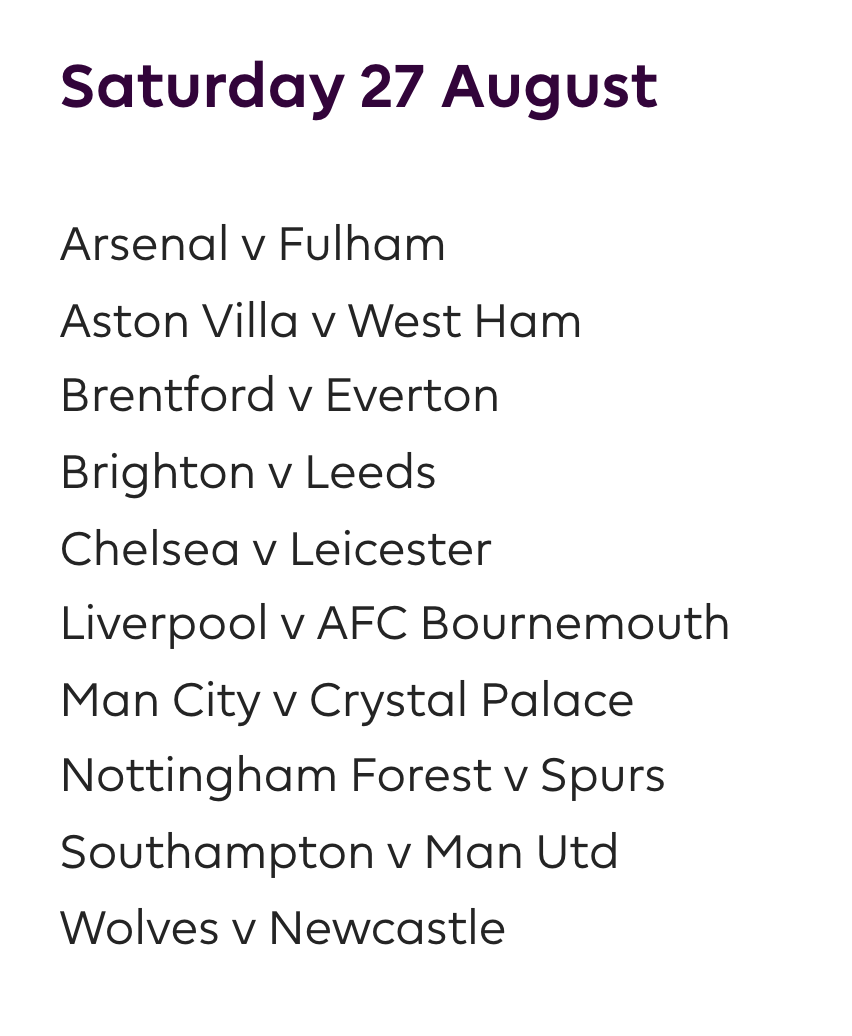
Task: Click on Aston Villa
Action: click(x=179, y=321)
